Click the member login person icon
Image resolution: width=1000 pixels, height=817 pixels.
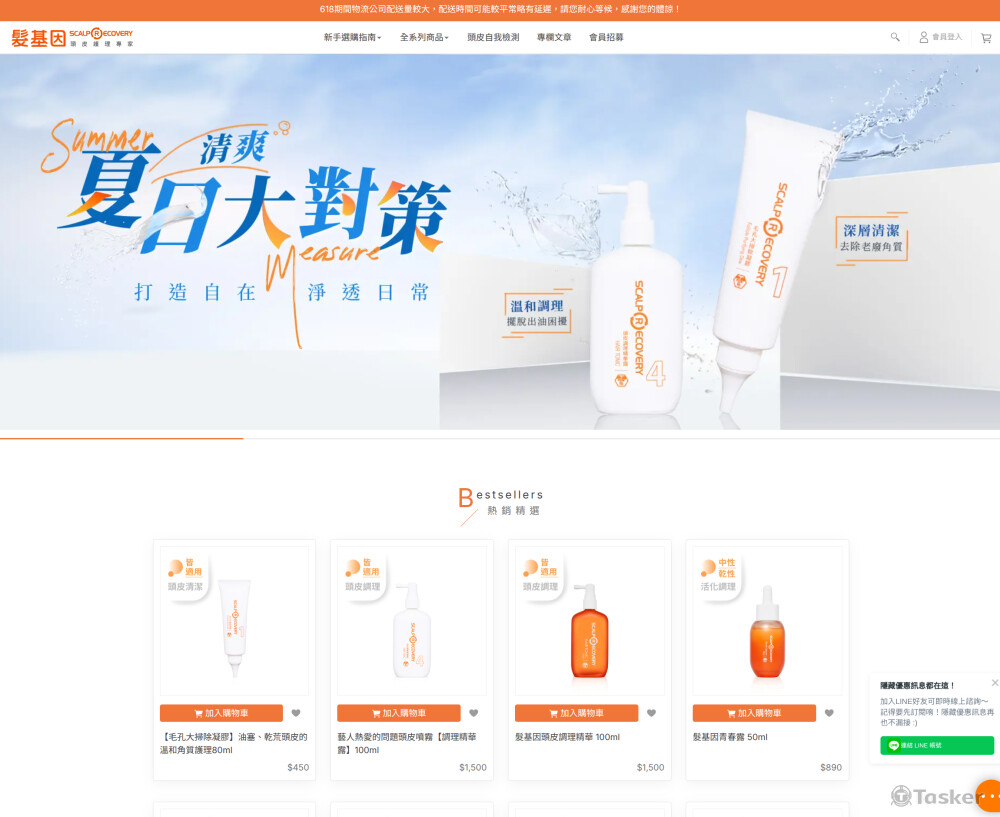[923, 37]
